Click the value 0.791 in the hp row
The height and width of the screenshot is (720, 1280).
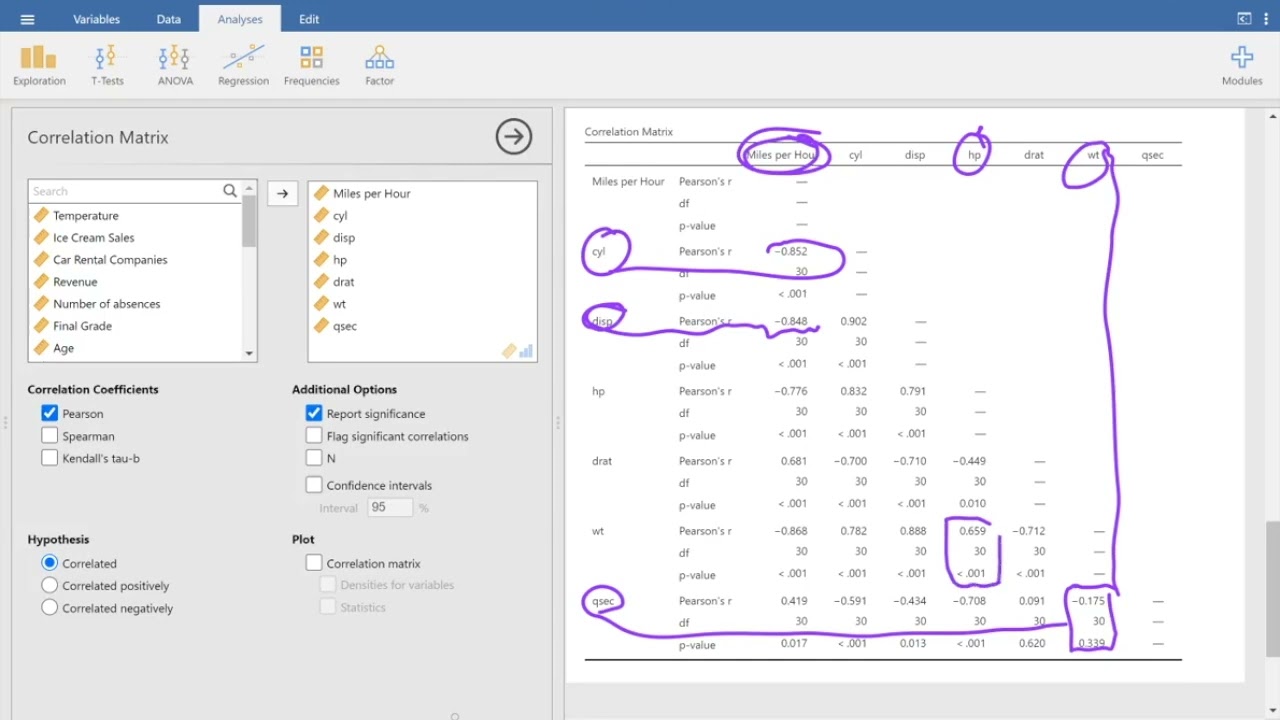click(913, 391)
